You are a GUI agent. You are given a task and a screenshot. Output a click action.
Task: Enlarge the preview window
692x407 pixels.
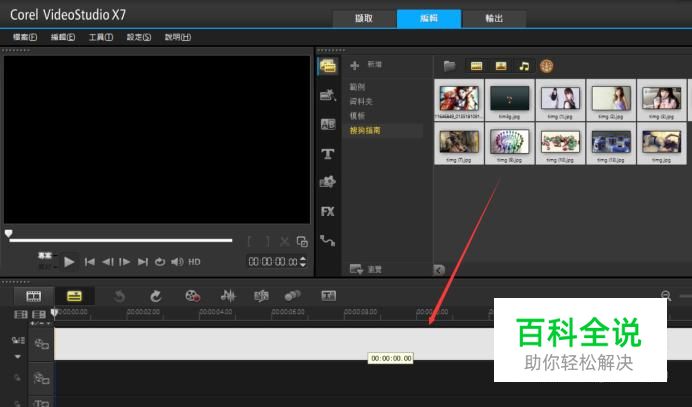coord(302,241)
